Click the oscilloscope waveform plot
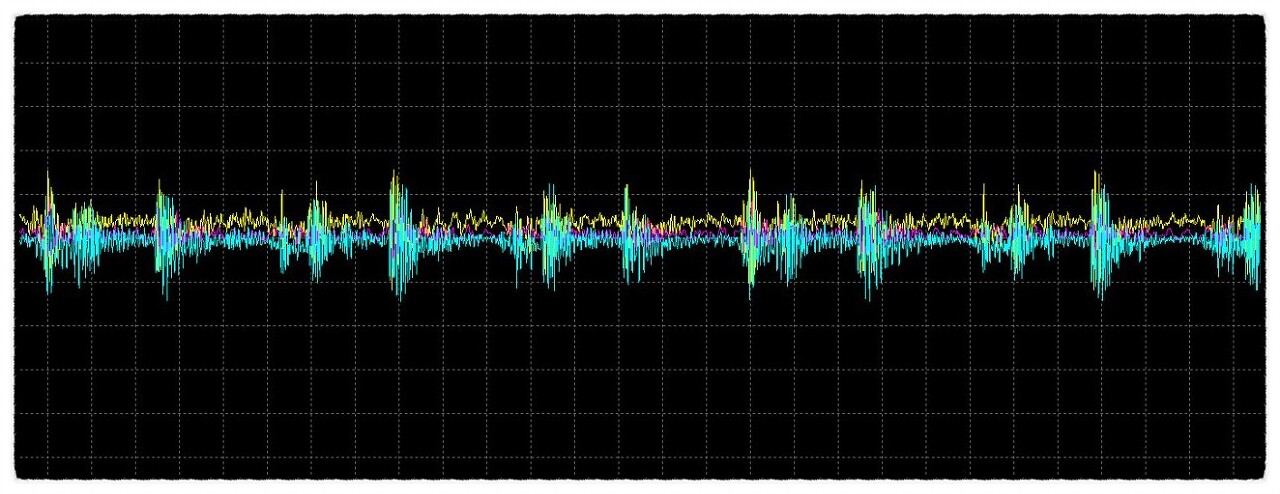Screen dimensions: 1280x494 [640, 246]
